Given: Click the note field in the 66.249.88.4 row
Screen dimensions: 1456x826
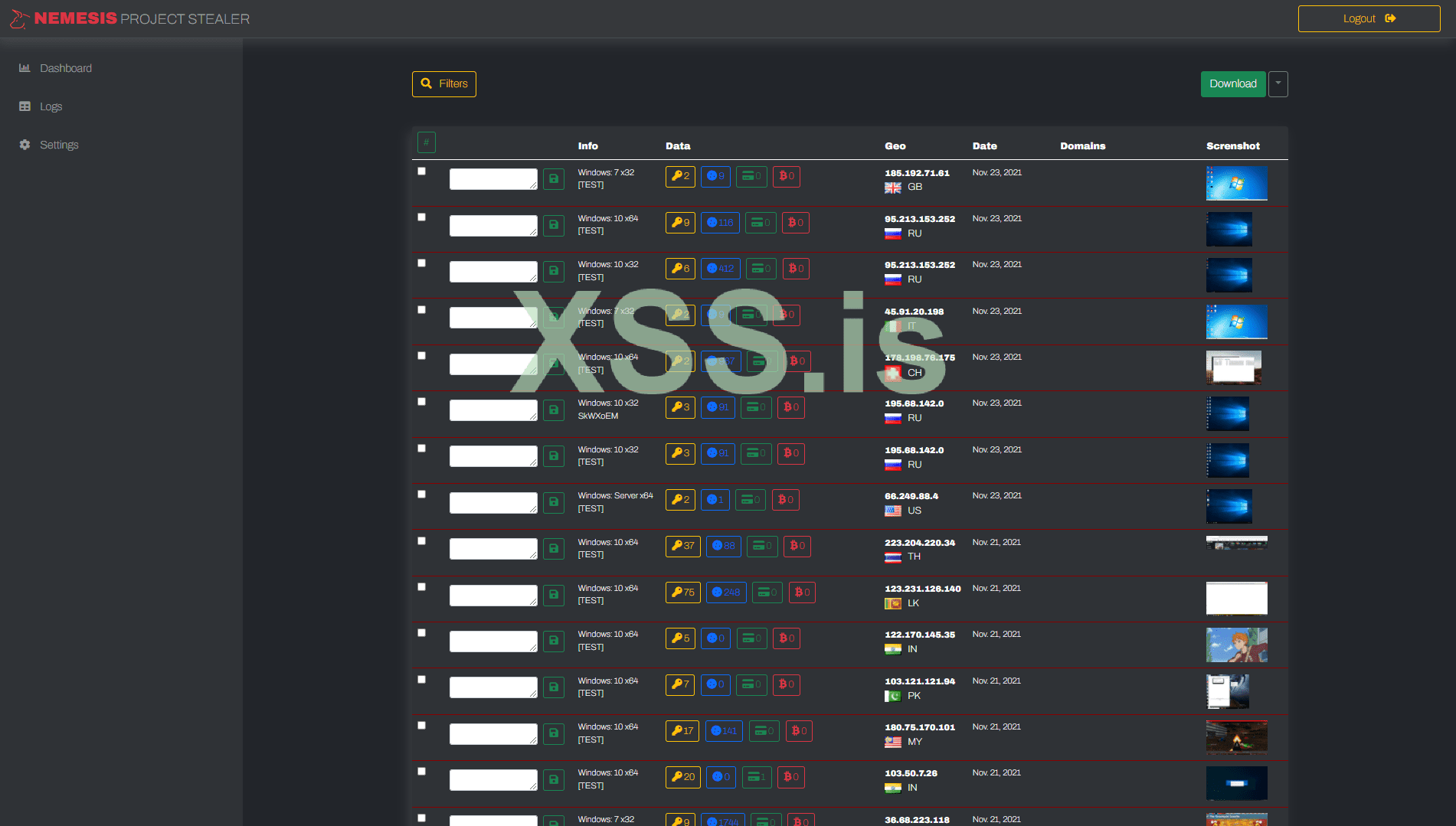Looking at the screenshot, I should (493, 503).
